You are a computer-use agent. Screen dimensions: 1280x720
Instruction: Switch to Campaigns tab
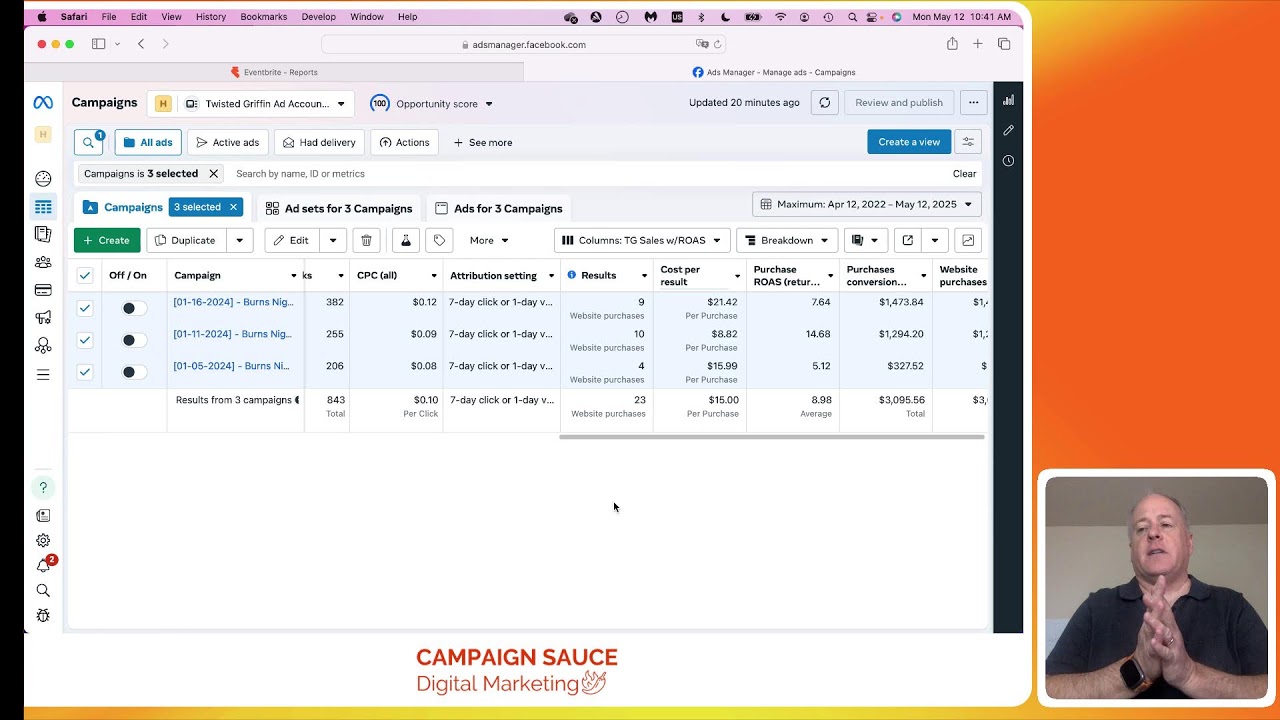pos(133,207)
